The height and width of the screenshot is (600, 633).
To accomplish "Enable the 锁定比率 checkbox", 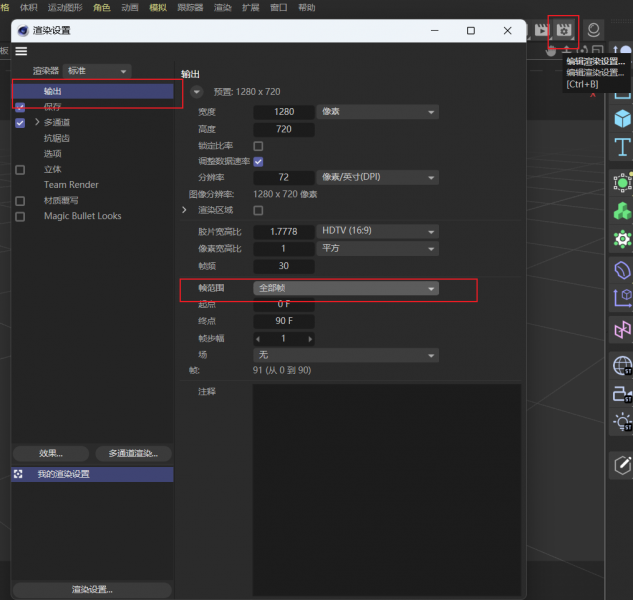I will coord(258,146).
